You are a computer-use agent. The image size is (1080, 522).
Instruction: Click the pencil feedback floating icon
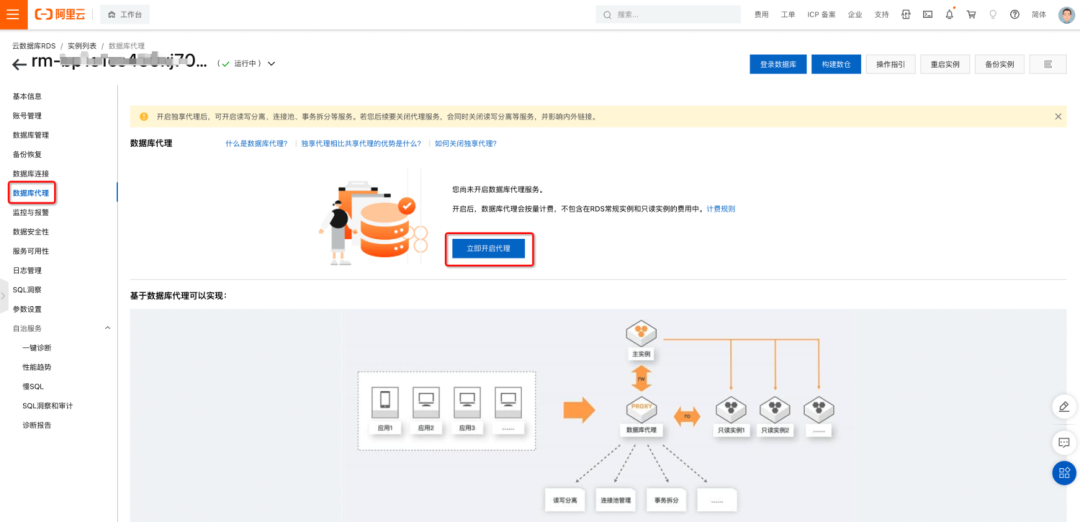(x=1064, y=406)
